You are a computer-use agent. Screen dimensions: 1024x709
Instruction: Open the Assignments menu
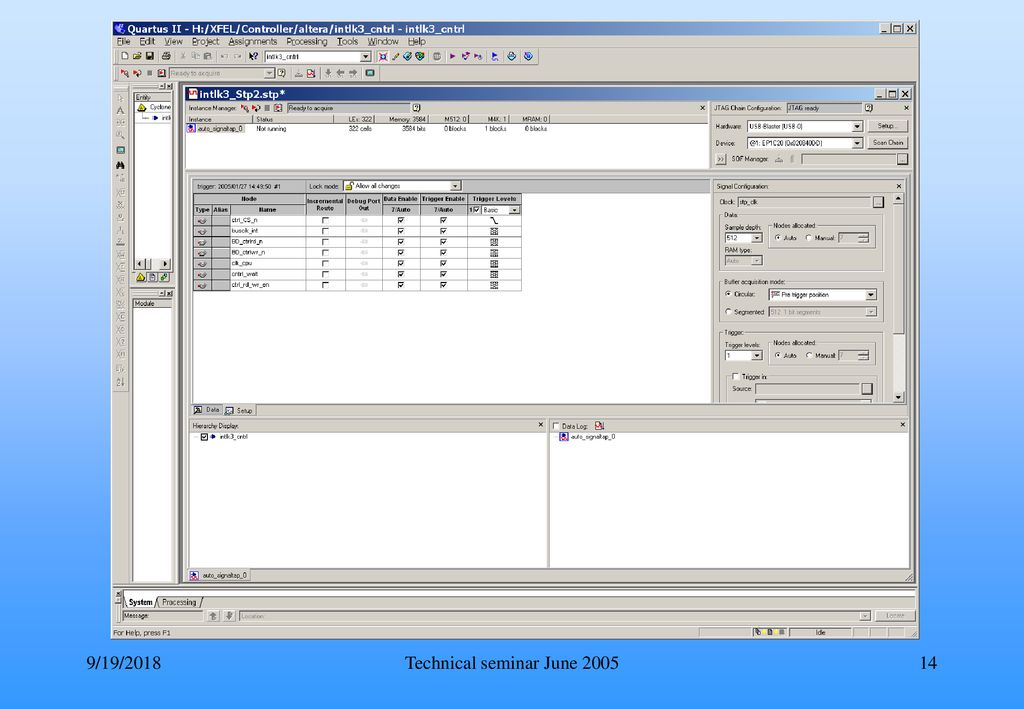(253, 41)
